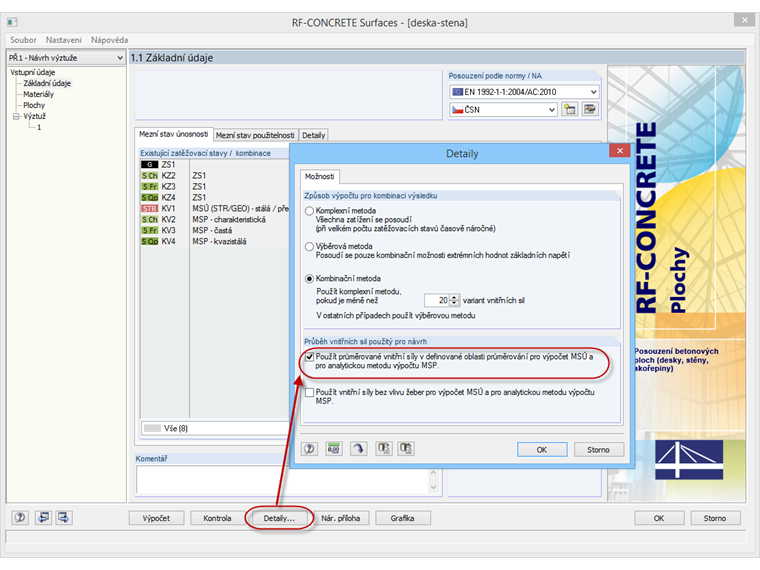Click the right of the two paired icons before the OK button
This screenshot has height=570, width=760.
(x=406, y=449)
